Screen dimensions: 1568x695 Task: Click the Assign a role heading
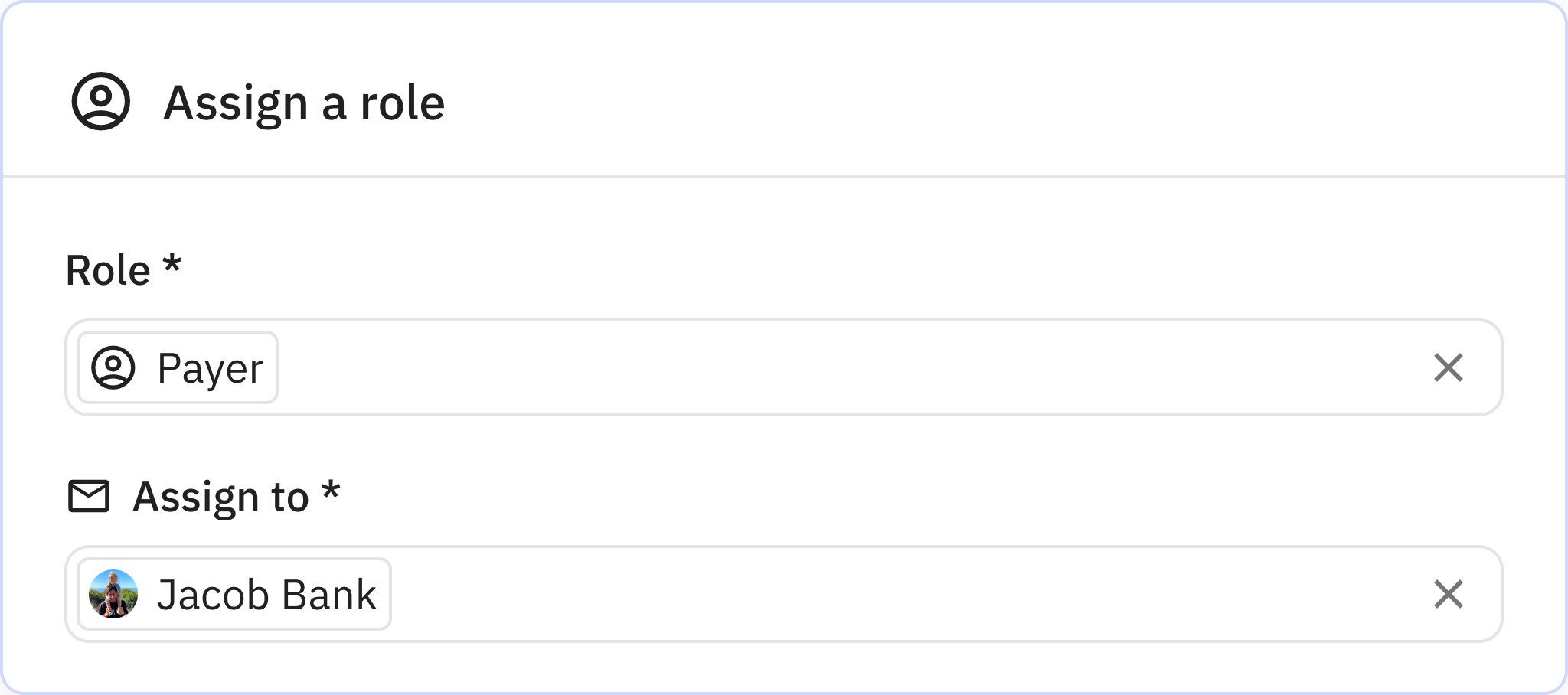(x=304, y=103)
